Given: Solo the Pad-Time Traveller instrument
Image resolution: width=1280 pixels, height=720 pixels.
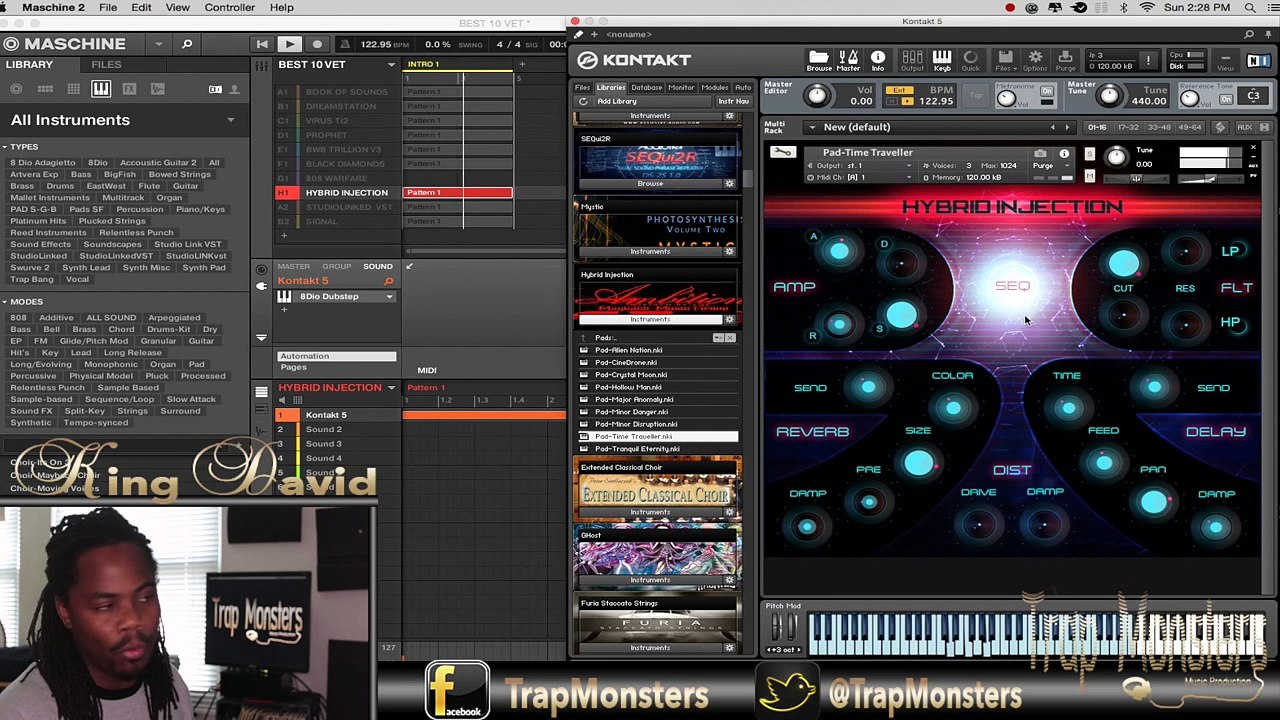Looking at the screenshot, I should click(x=1089, y=153).
